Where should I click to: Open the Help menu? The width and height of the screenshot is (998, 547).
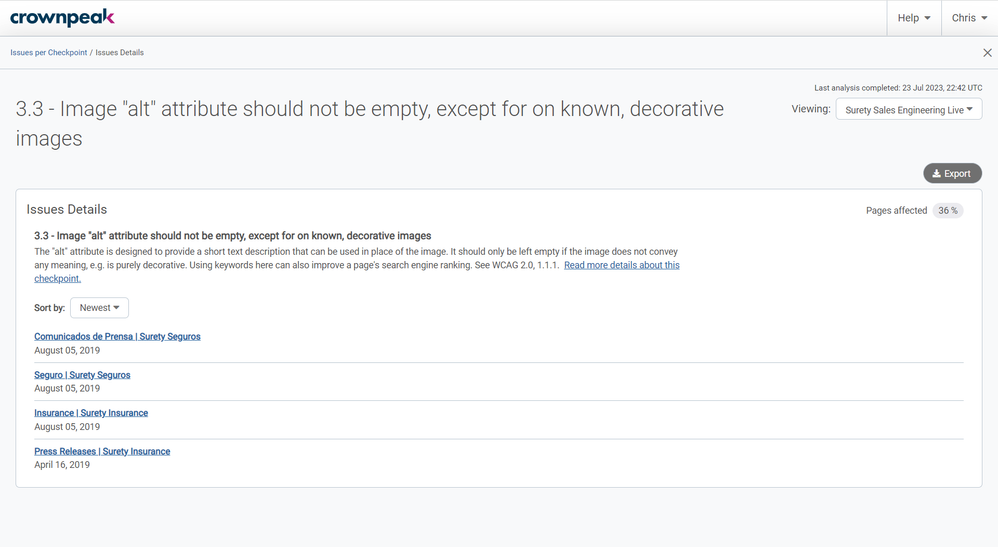tap(914, 18)
